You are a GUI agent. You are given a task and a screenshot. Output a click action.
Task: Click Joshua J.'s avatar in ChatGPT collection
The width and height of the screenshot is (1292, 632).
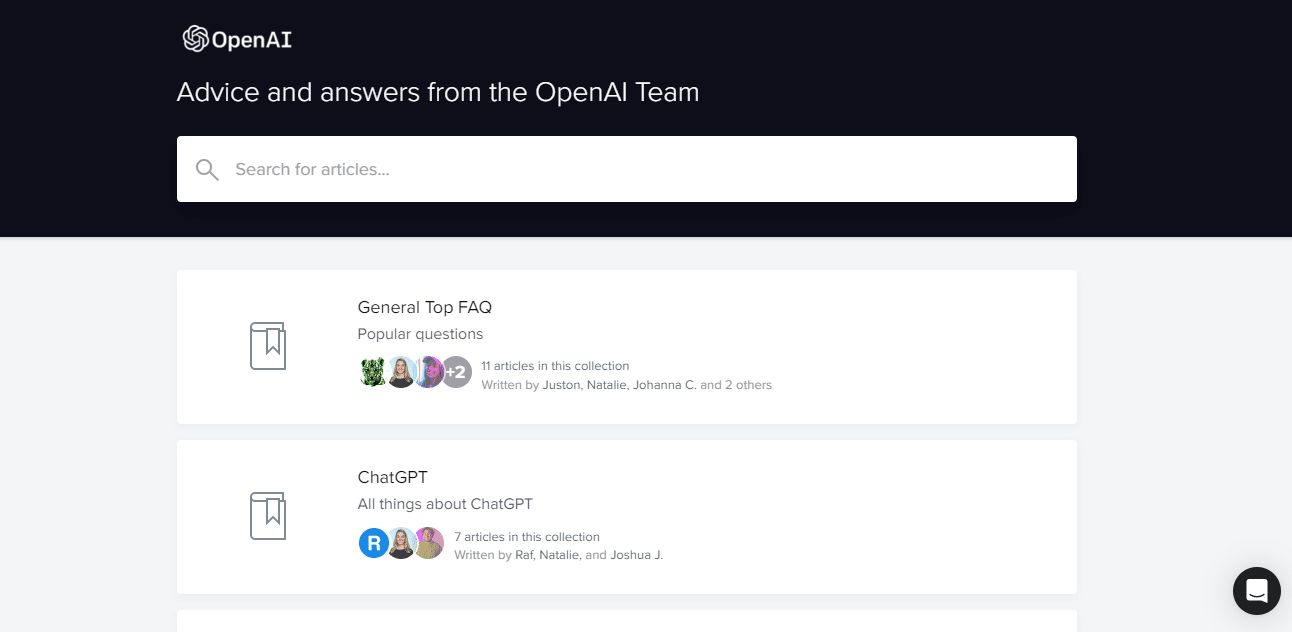coord(429,543)
